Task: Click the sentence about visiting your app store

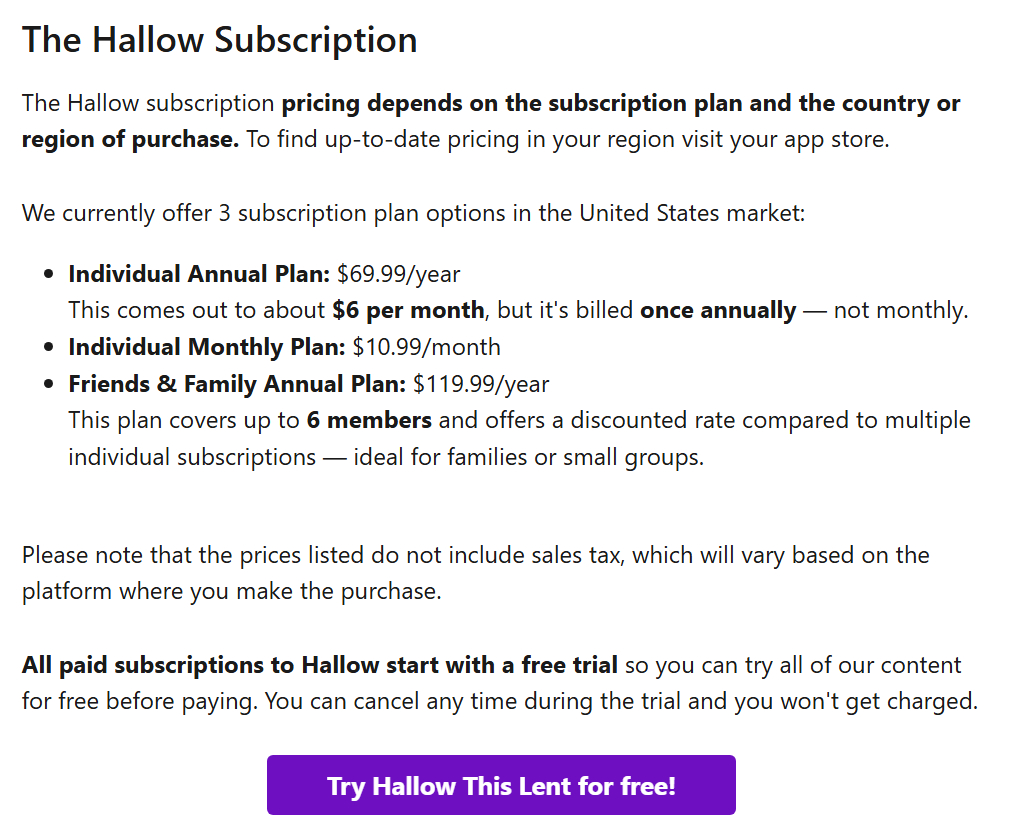Action: [x=567, y=139]
